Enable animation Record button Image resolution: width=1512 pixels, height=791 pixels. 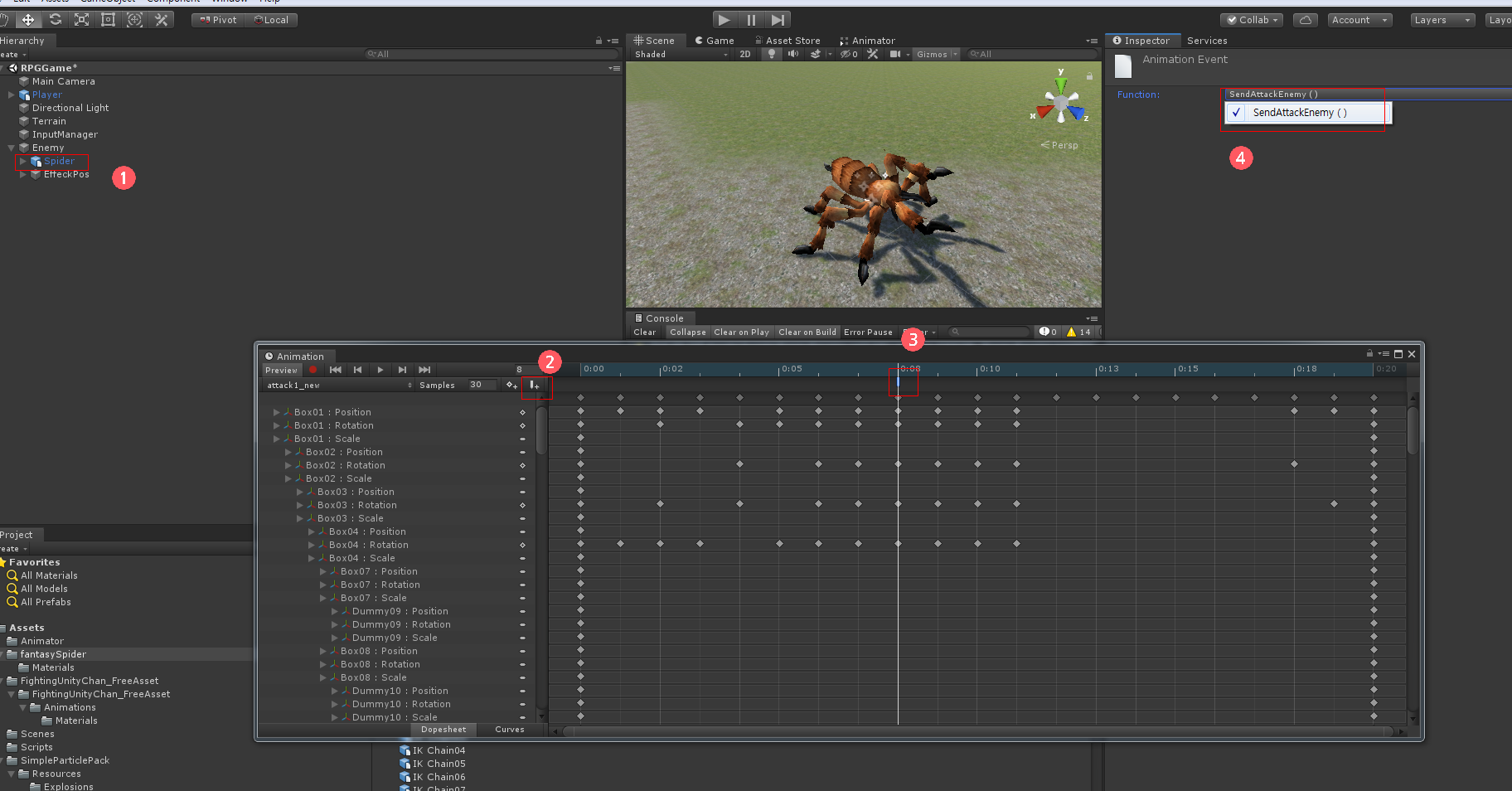(x=313, y=370)
